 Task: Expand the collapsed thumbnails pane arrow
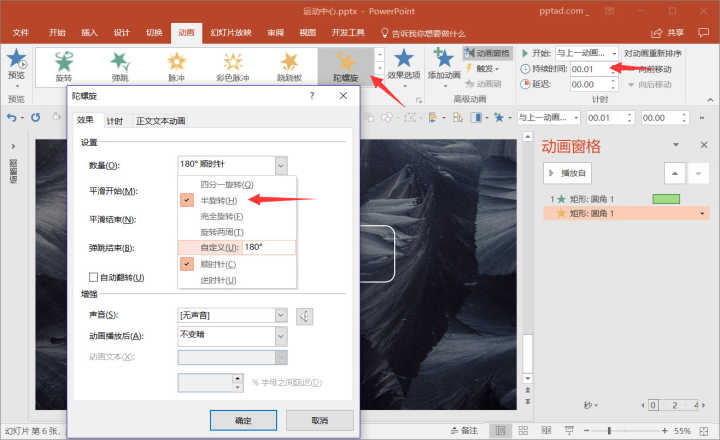(13, 147)
